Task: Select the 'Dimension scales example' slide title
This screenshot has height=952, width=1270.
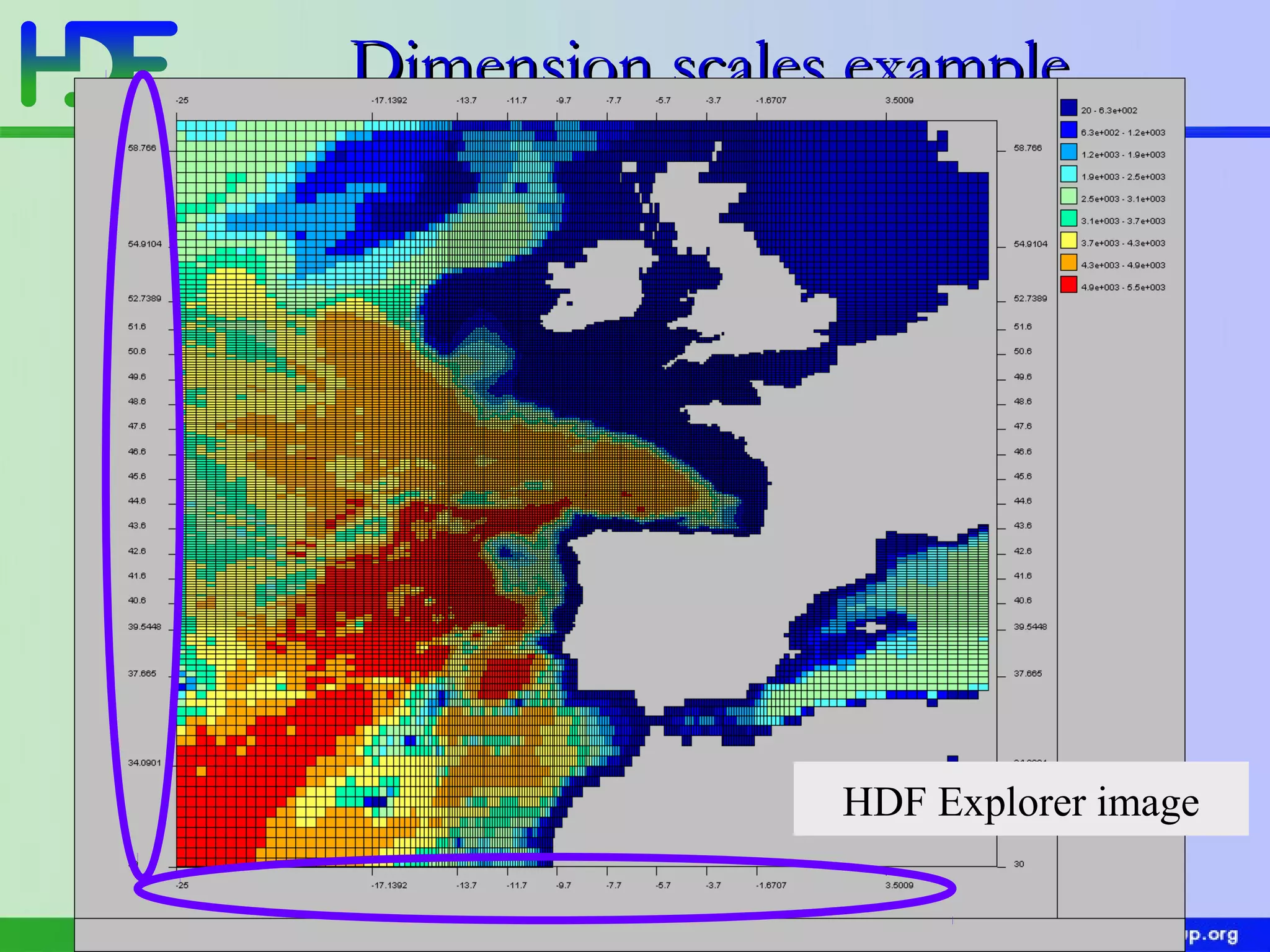Action: tap(711, 59)
